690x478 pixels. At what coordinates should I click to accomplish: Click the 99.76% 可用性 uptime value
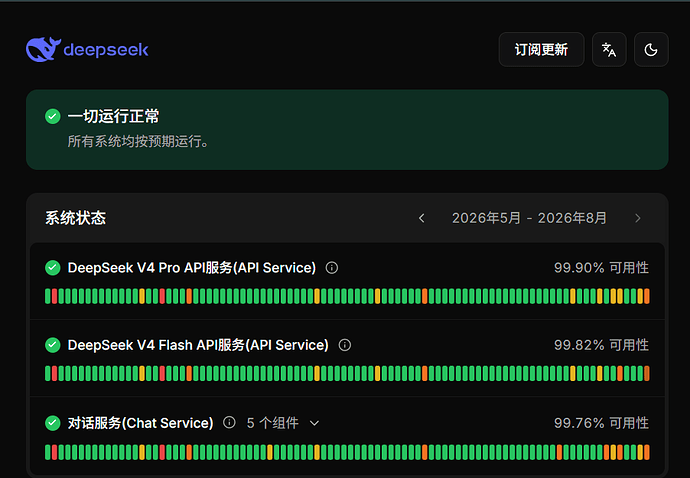click(x=601, y=423)
